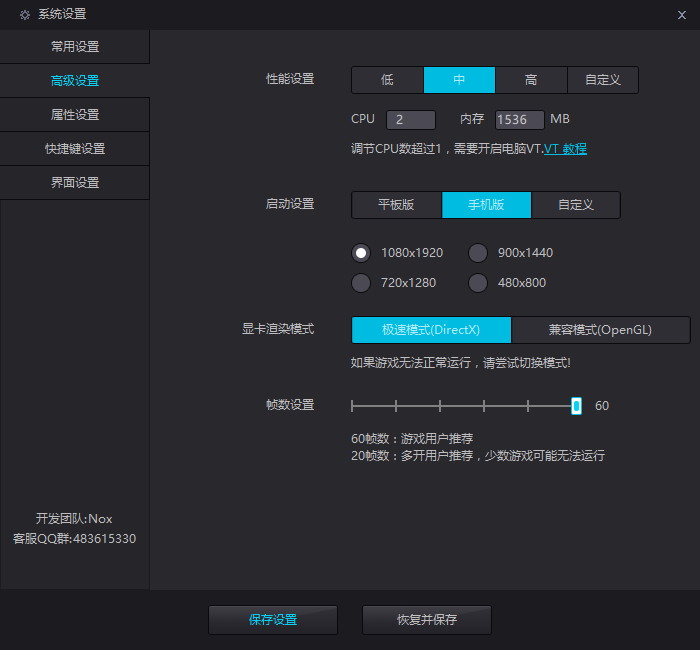Switch to 属性设置 tab
Screen dimensions: 700x650
[x=75, y=115]
